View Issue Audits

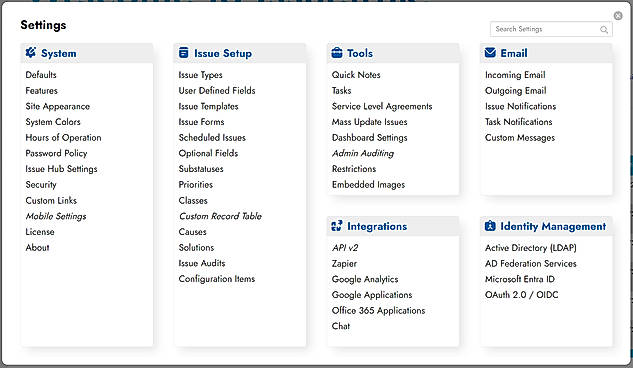click(202, 263)
